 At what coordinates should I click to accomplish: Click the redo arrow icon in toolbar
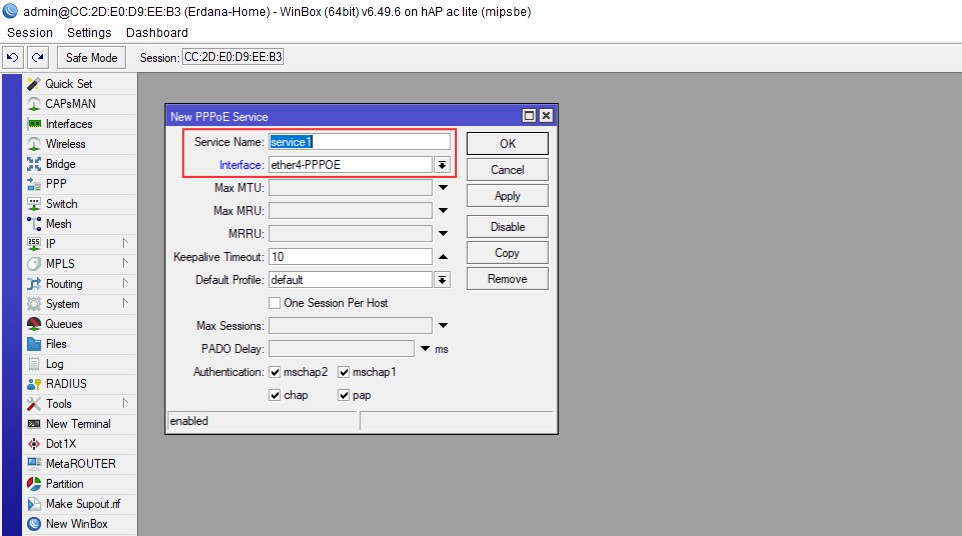coord(37,58)
